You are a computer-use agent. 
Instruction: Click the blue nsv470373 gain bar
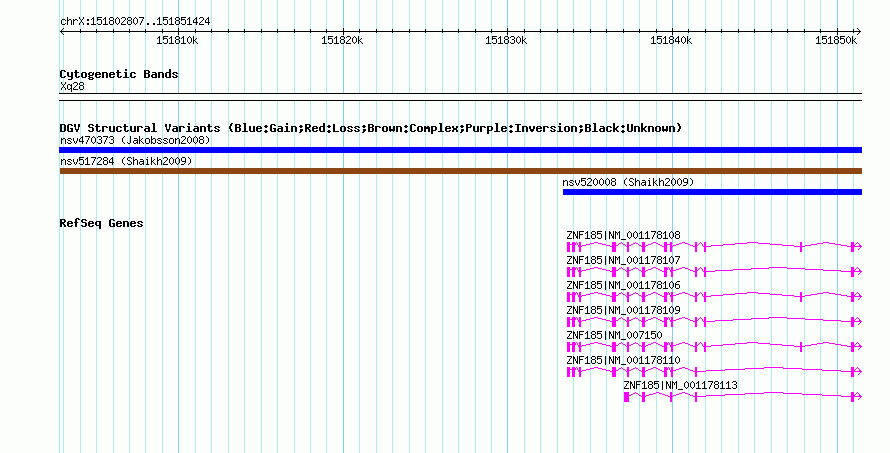tap(460, 150)
